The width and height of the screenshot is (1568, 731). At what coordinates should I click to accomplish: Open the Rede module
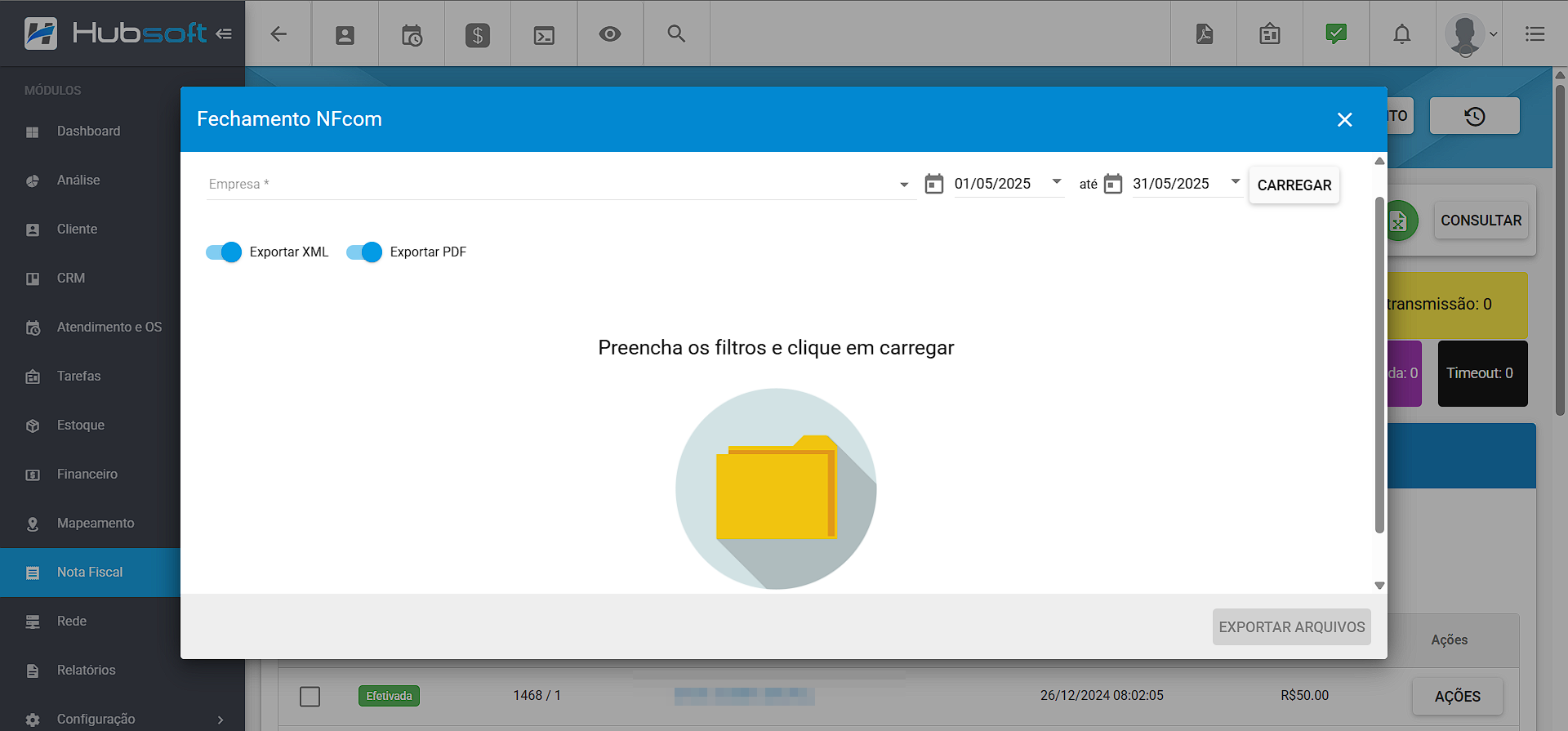[90, 622]
